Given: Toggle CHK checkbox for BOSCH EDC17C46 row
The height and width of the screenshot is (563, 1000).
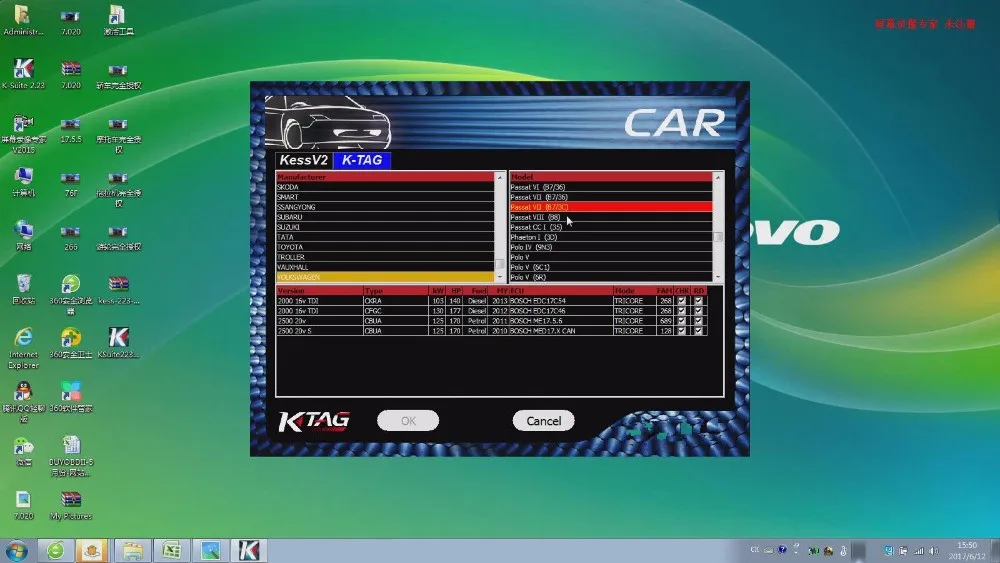Looking at the screenshot, I should click(682, 311).
